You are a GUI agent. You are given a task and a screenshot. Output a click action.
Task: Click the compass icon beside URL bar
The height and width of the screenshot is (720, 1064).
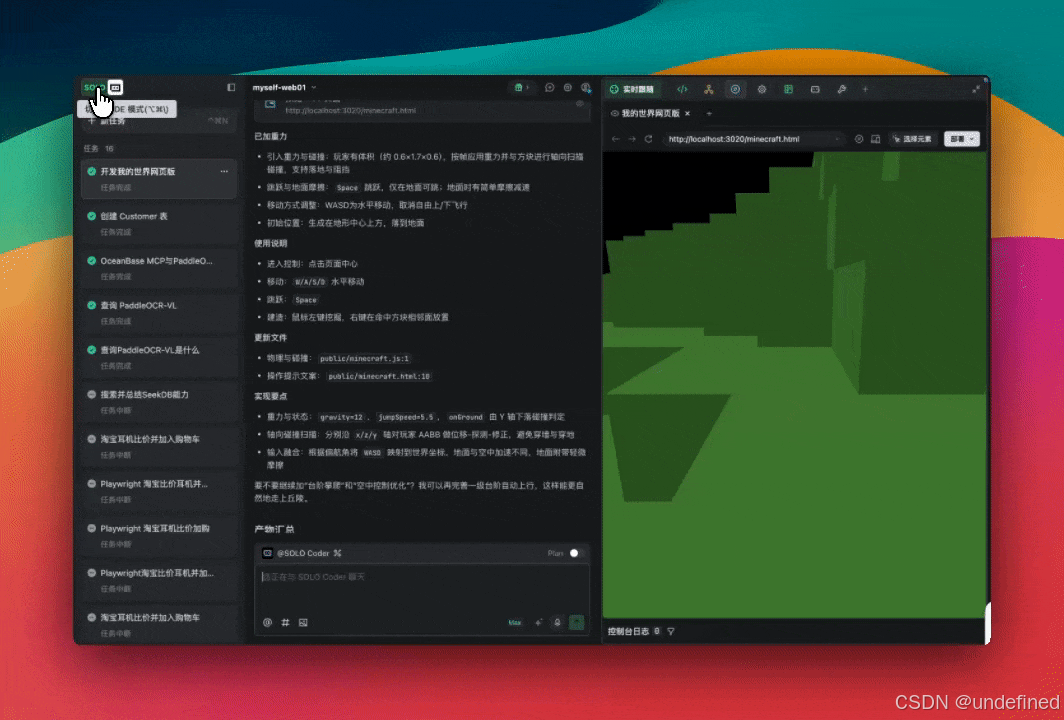(859, 138)
